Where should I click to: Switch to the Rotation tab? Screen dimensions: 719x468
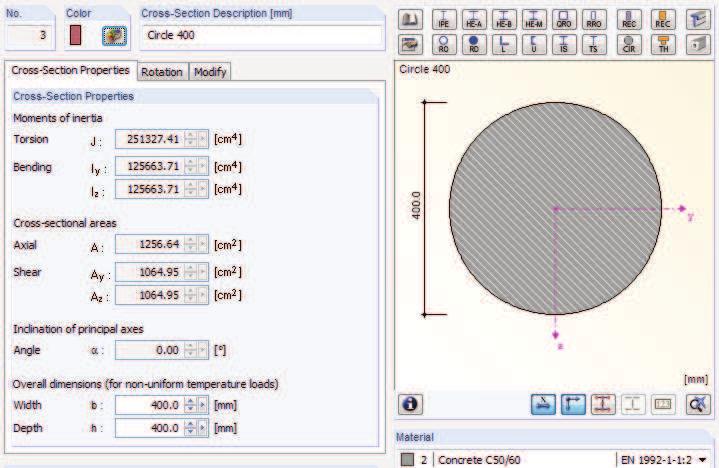coord(162,72)
